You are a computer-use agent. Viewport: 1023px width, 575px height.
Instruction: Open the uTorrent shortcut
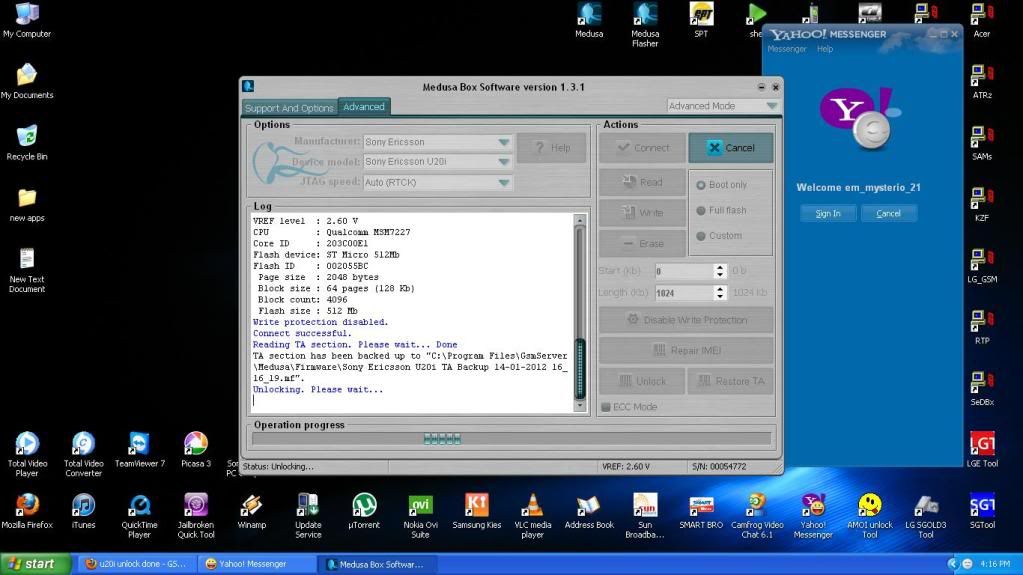tap(364, 511)
